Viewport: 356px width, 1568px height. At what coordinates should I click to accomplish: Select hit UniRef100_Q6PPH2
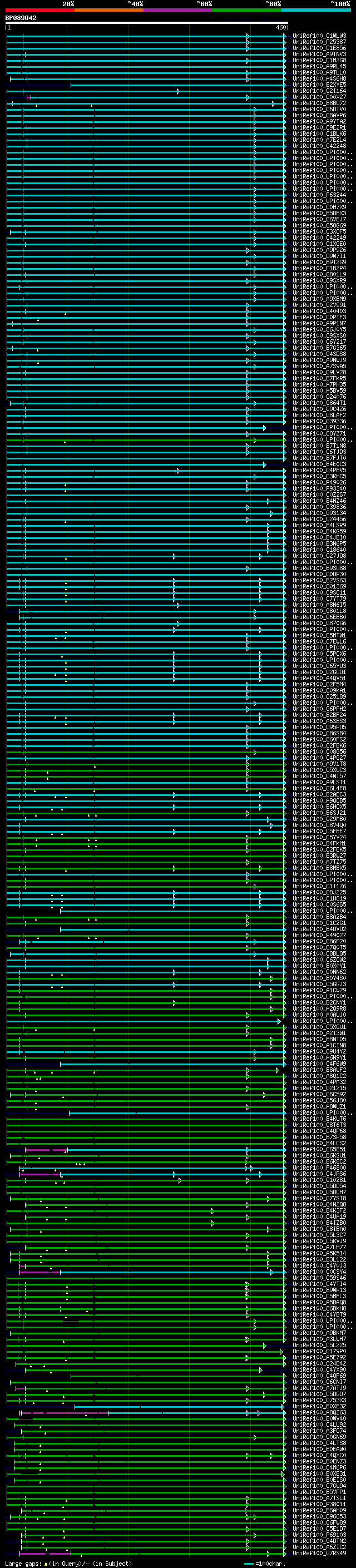coord(319,709)
